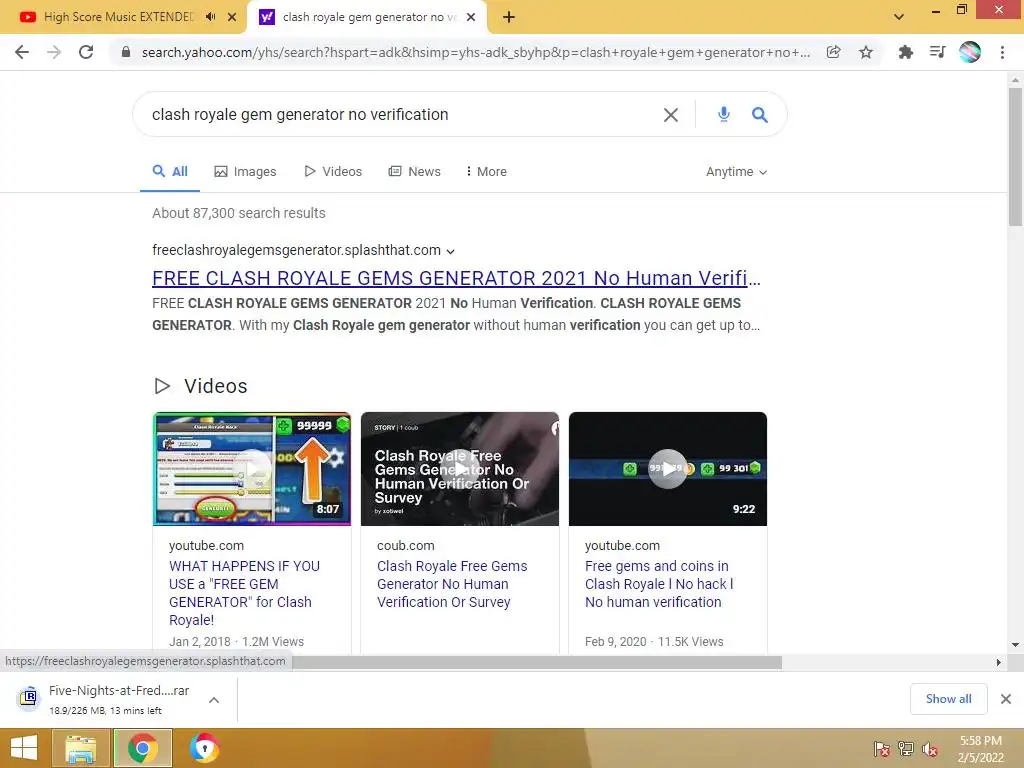Open the More search options menu
This screenshot has width=1024, height=768.
(487, 172)
